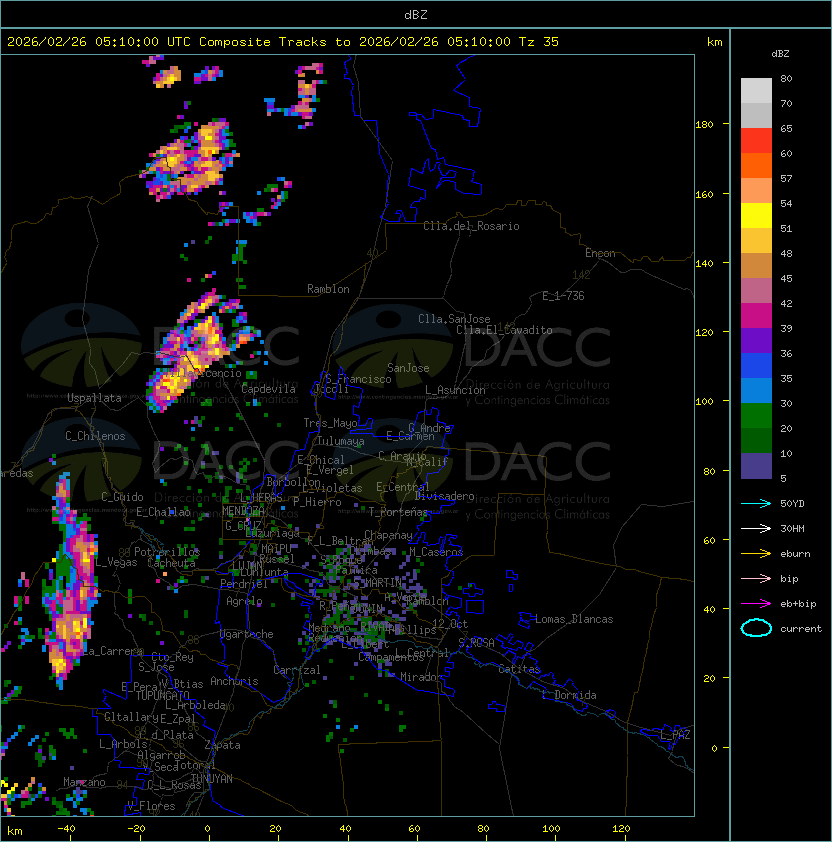The width and height of the screenshot is (832, 842).
Task: Click the 'Zapata' map label
Action: pyautogui.click(x=222, y=745)
